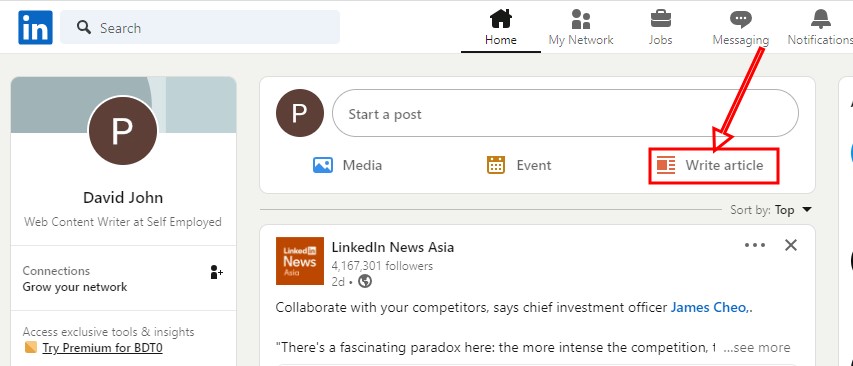Screen dimensions: 853x366
Task: Click the add connection person-plus icon
Action: 217,272
